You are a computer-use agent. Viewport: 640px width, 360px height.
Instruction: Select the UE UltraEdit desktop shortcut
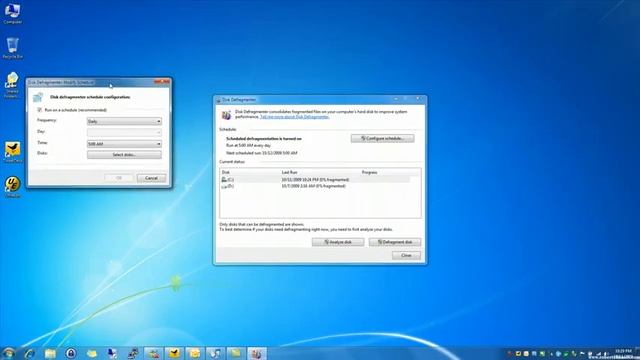click(13, 187)
